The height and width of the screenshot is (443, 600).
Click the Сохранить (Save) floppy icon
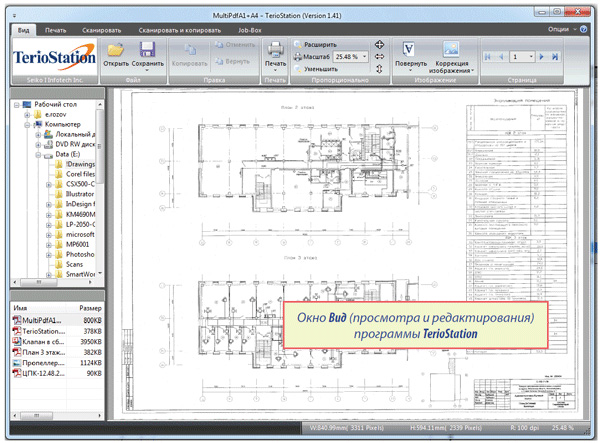tap(147, 49)
